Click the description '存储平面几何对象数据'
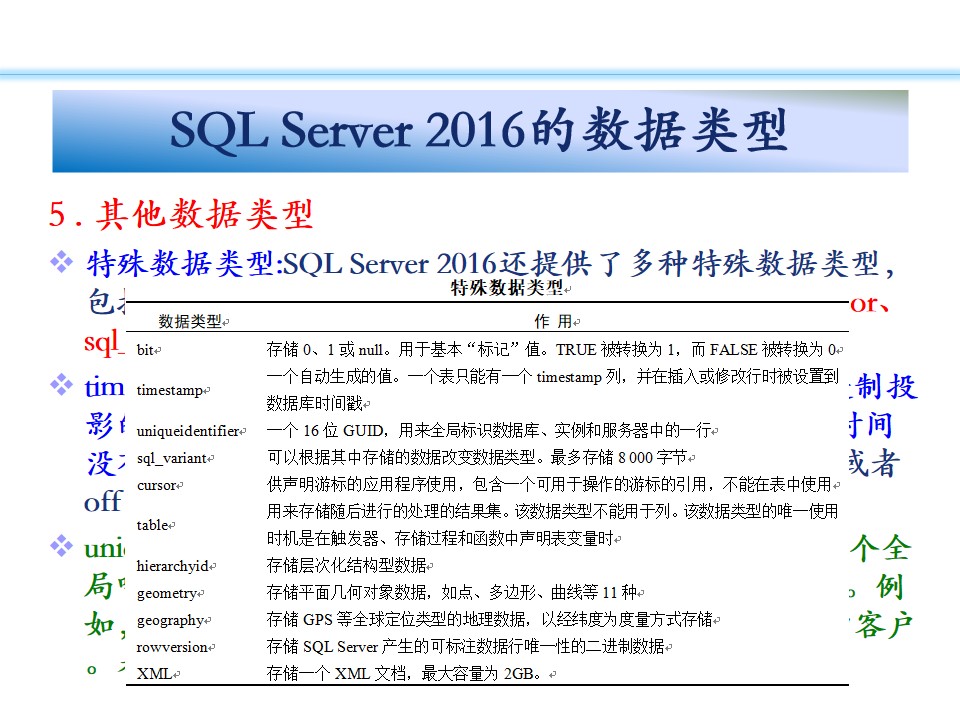 click(347, 592)
